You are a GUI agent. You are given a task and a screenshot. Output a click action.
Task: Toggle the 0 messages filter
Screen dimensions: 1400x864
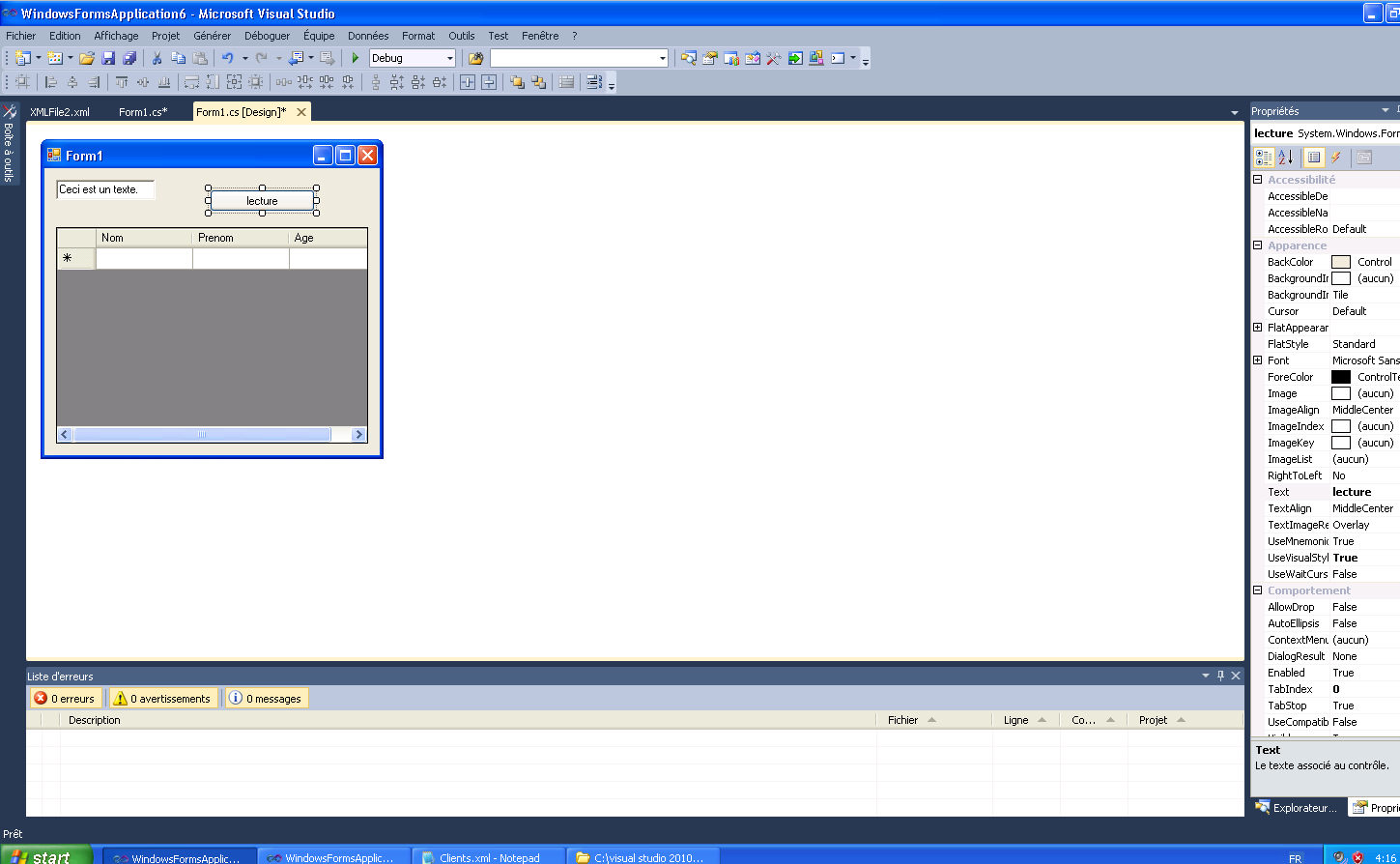tap(266, 698)
